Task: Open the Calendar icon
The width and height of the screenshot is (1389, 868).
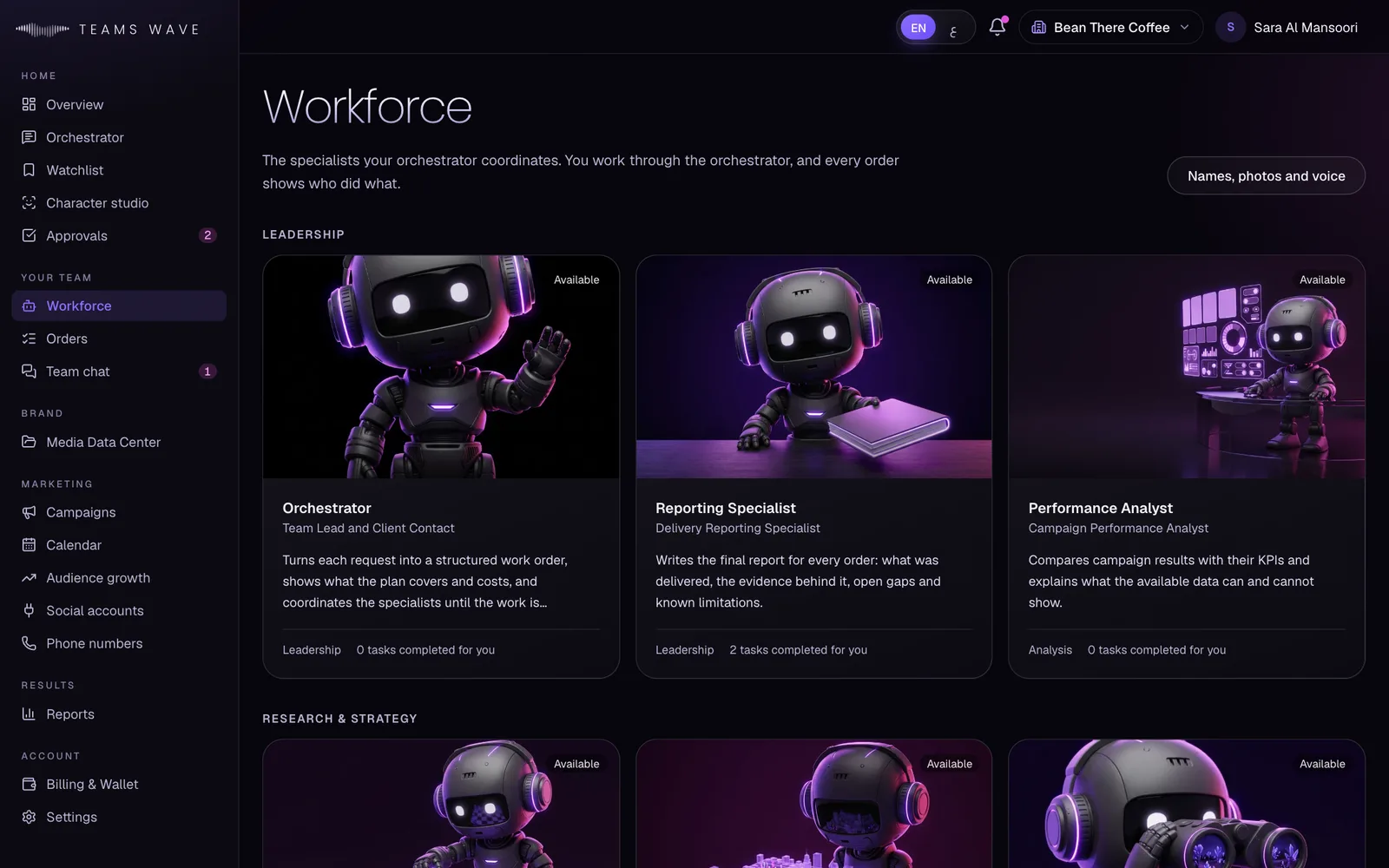Action: 29,545
